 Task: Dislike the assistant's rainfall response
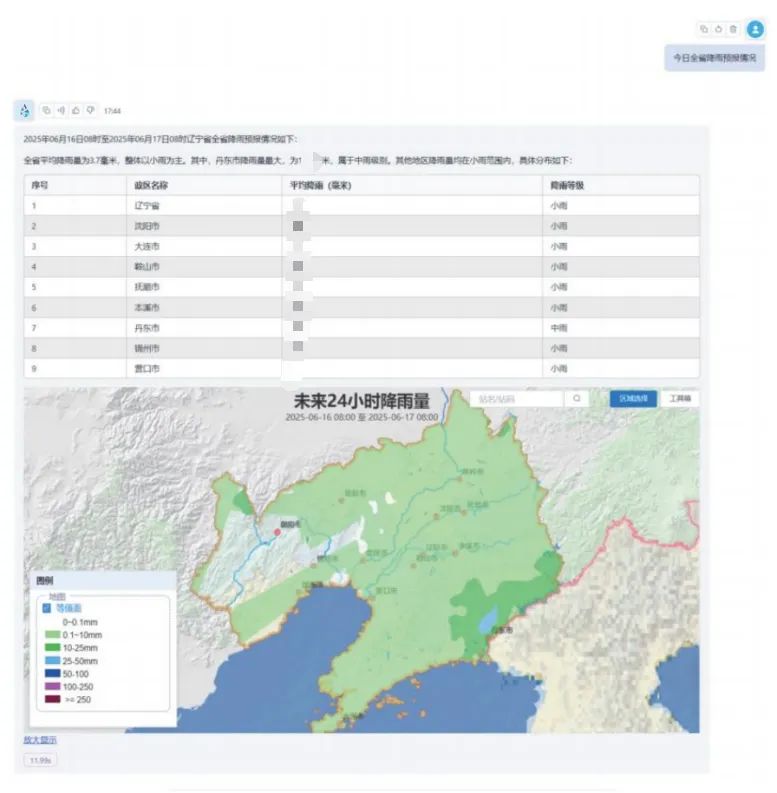(89, 110)
